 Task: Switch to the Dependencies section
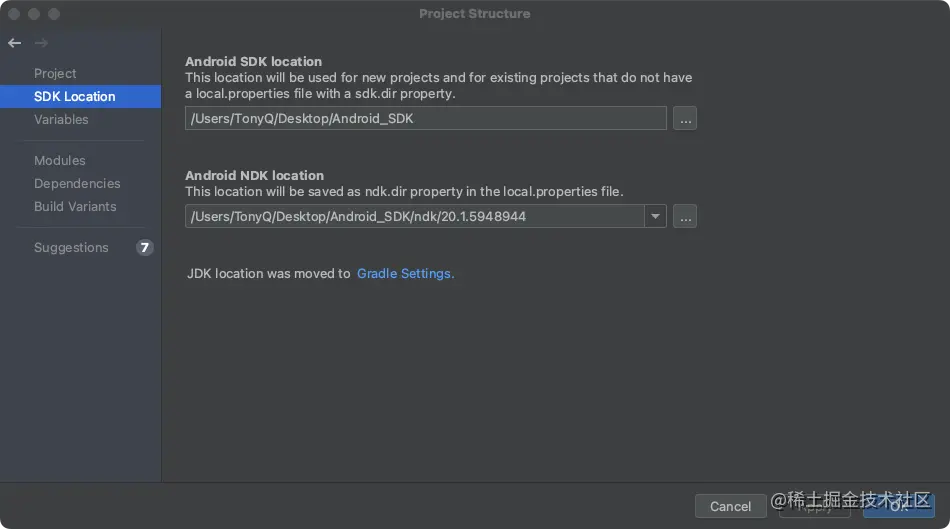coord(77,183)
